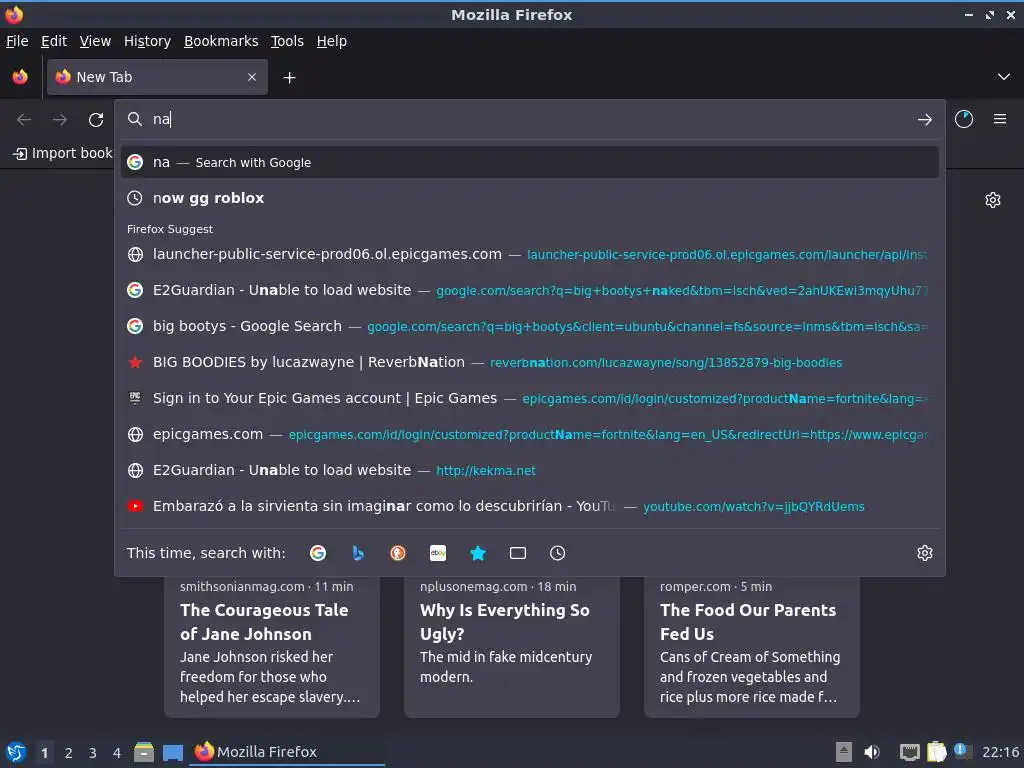Select 'Sign in to Your Epic Games account' suggestion

(x=530, y=398)
